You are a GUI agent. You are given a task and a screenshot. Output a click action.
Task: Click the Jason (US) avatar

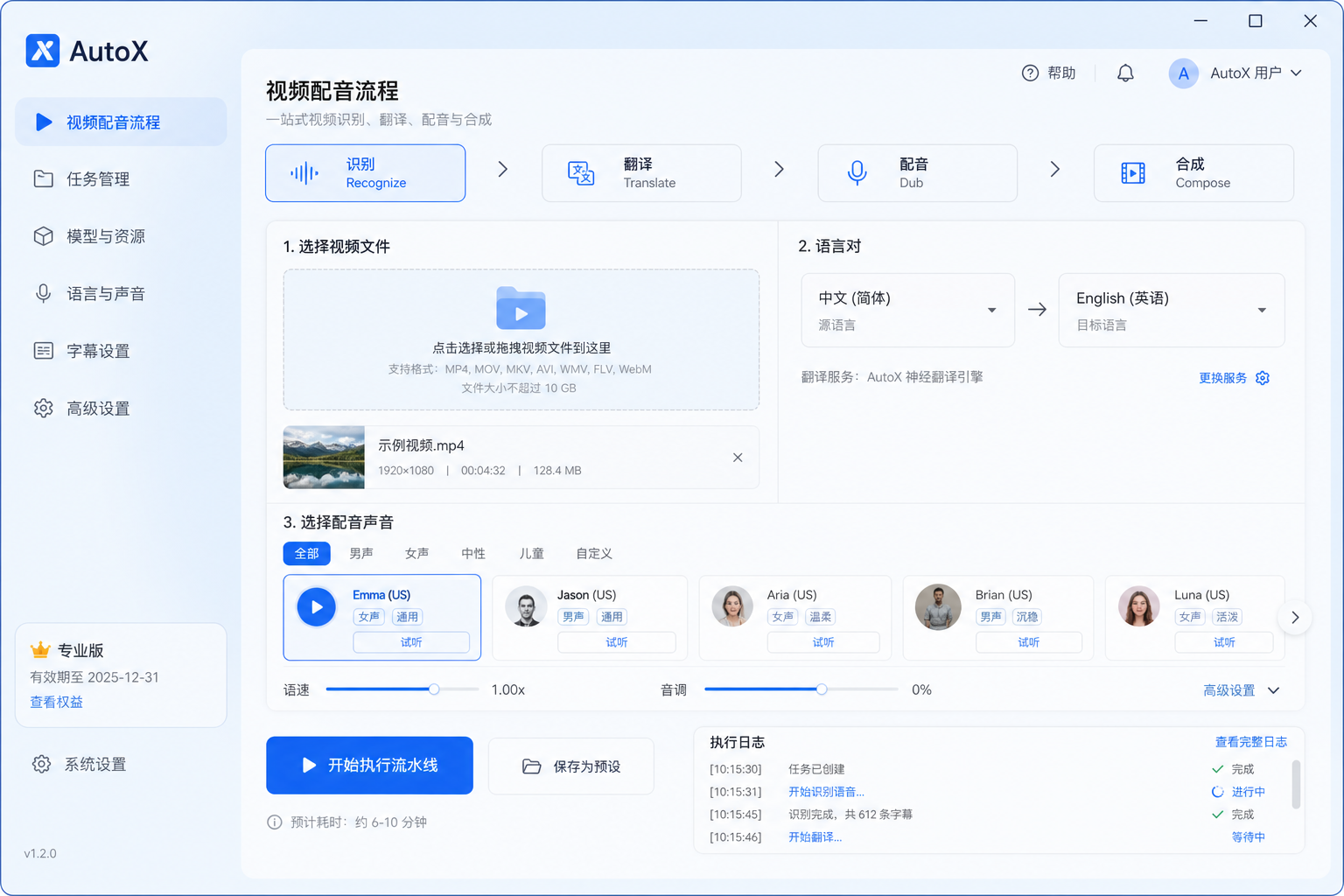tap(526, 606)
